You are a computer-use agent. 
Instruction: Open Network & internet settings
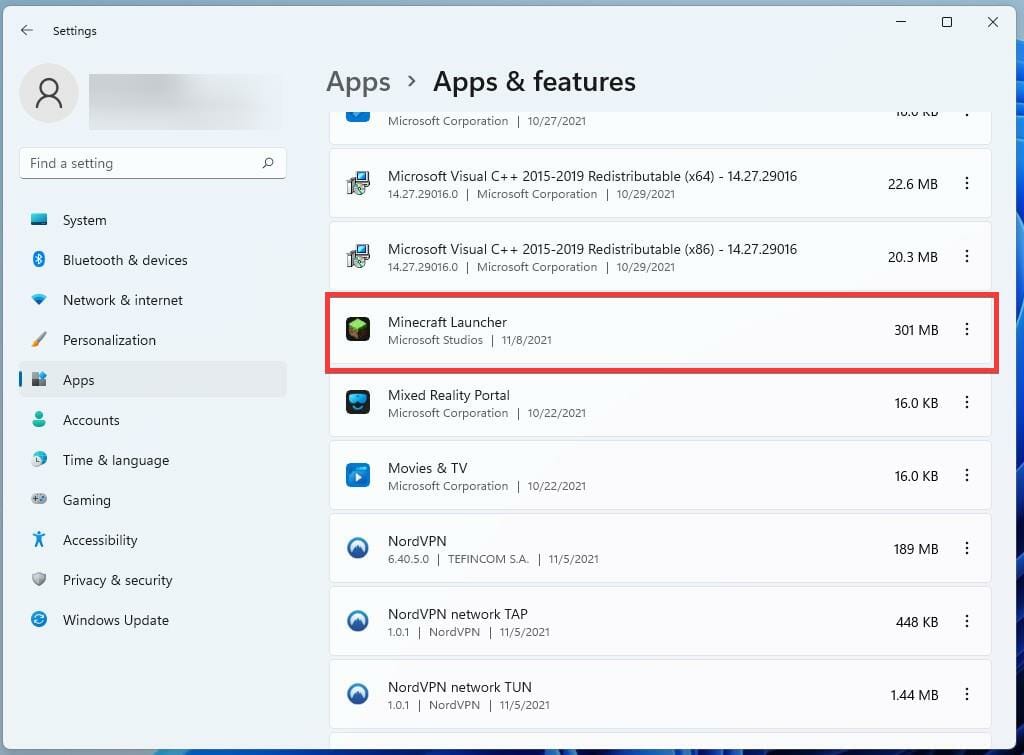(x=153, y=300)
